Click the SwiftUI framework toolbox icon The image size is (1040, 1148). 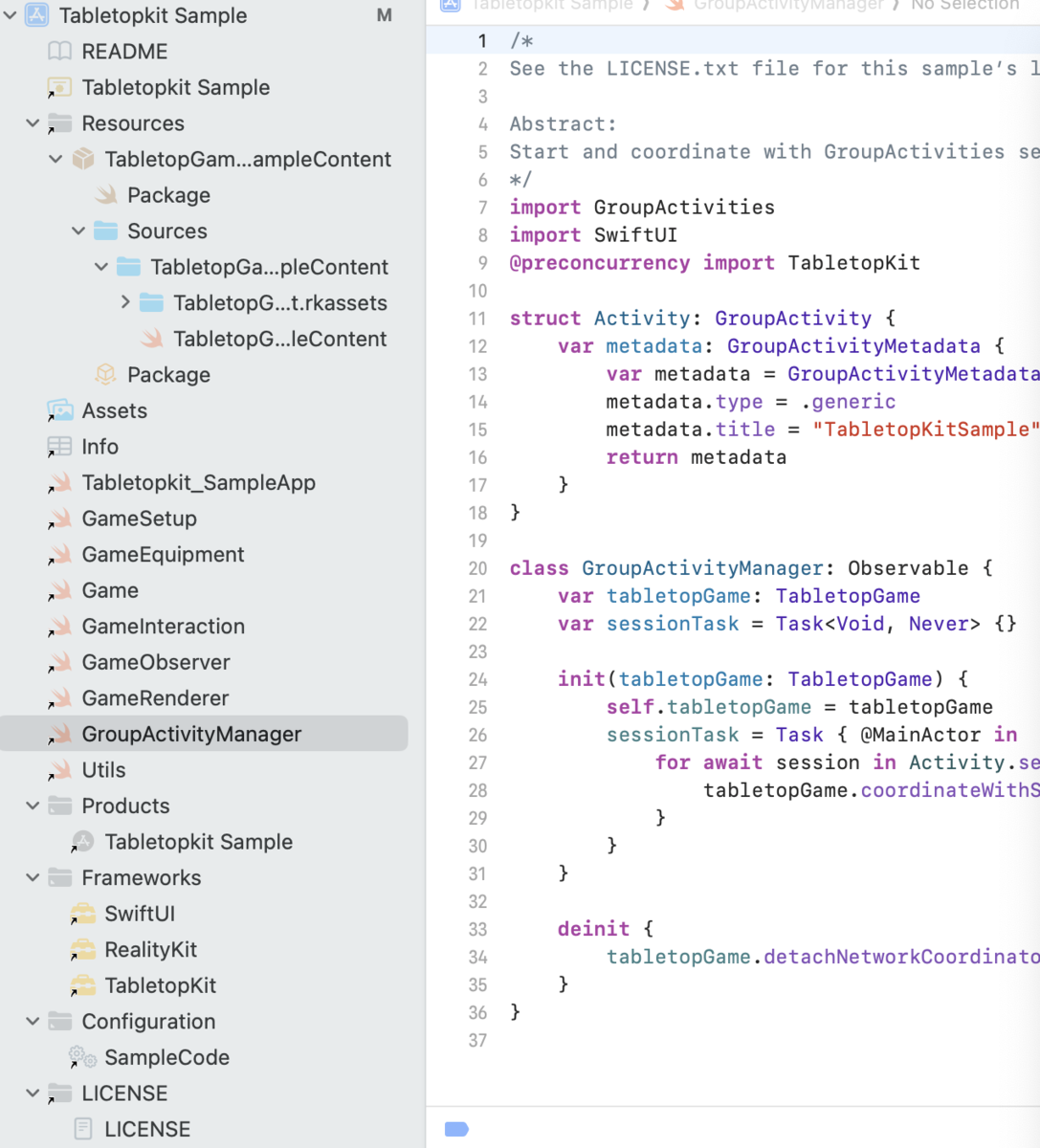(83, 914)
